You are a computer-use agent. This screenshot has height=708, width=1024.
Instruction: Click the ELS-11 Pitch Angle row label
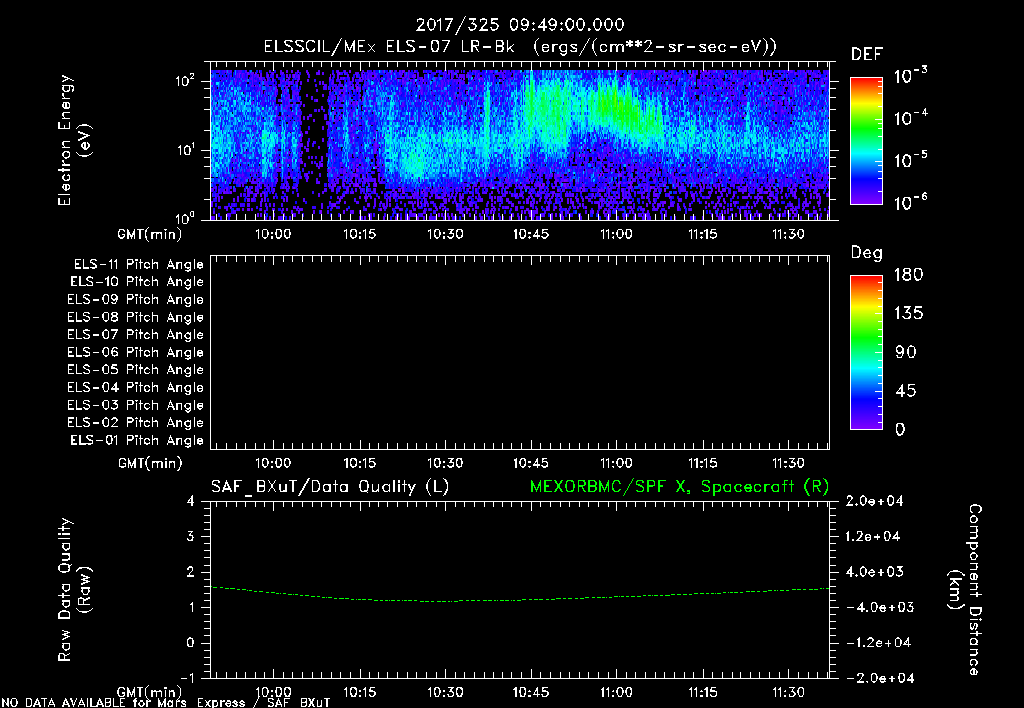138,265
